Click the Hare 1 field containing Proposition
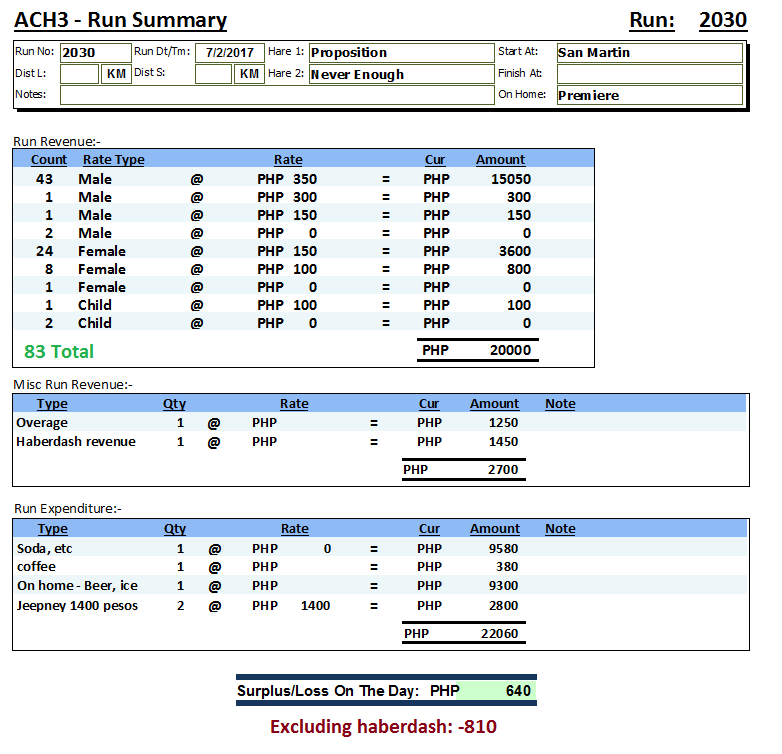Image resolution: width=782 pixels, height=754 pixels. point(400,53)
